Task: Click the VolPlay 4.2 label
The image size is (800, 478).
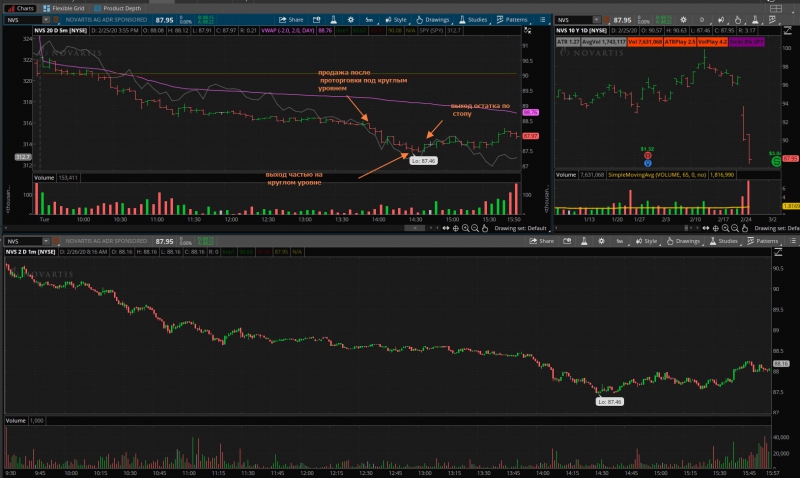Action: (x=712, y=42)
